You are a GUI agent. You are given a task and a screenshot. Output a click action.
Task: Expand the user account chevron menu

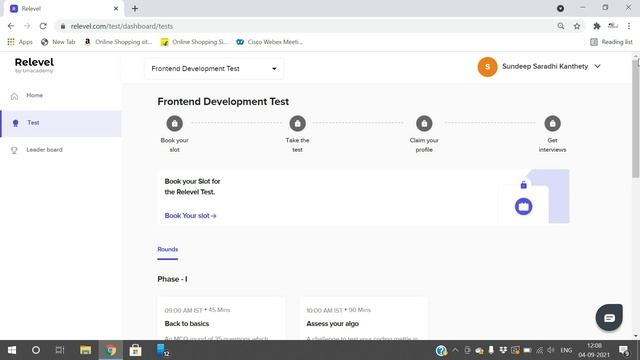tap(597, 66)
